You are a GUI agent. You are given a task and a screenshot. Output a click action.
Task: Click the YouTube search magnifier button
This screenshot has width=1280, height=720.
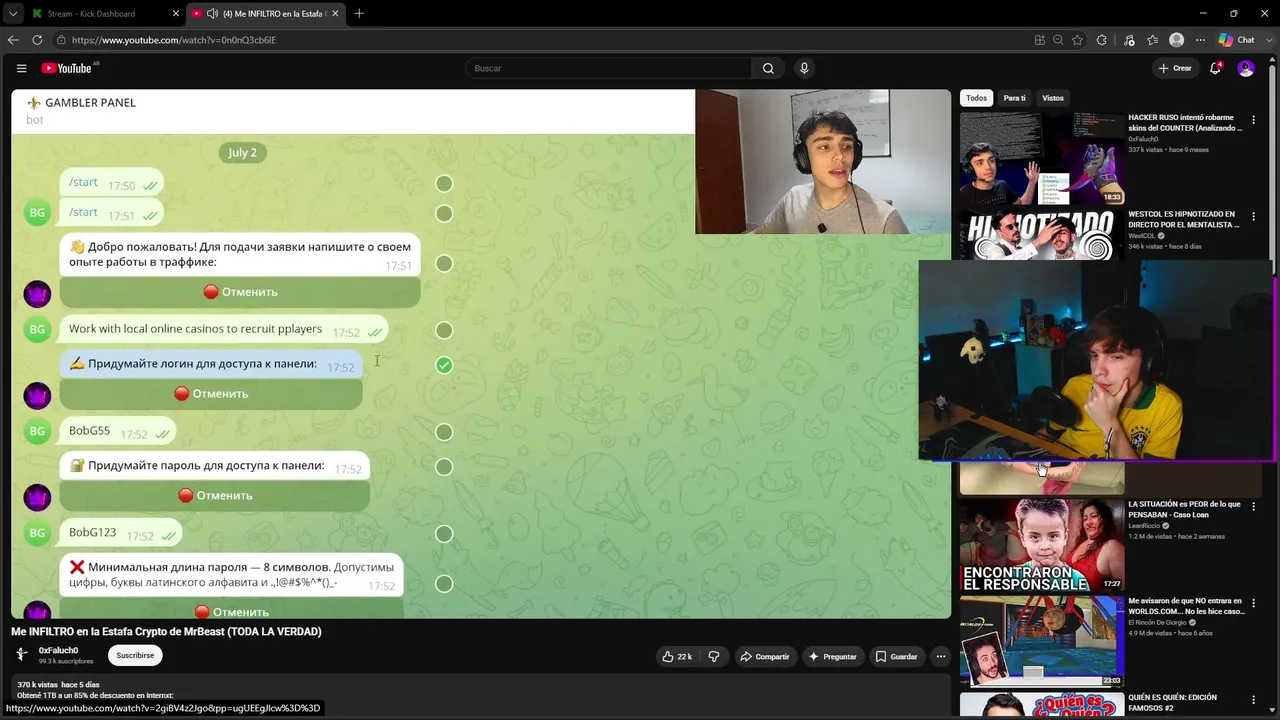pos(768,68)
